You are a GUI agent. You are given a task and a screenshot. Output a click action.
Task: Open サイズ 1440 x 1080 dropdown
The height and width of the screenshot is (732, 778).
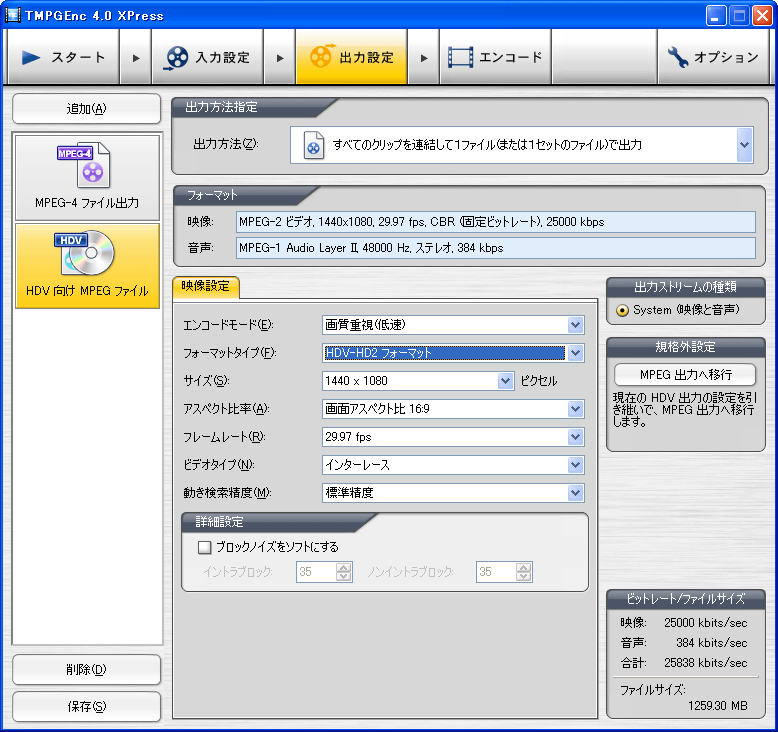pos(505,381)
